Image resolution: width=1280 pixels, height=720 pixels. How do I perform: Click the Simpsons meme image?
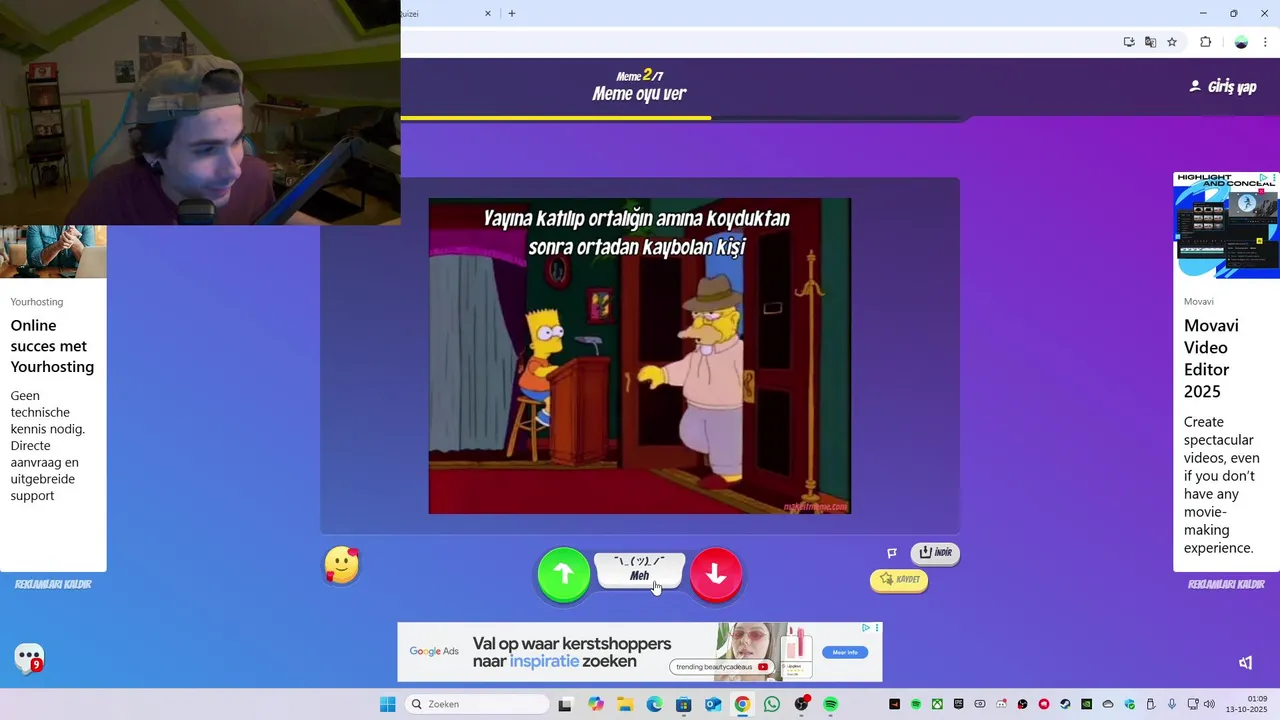pyautogui.click(x=640, y=356)
